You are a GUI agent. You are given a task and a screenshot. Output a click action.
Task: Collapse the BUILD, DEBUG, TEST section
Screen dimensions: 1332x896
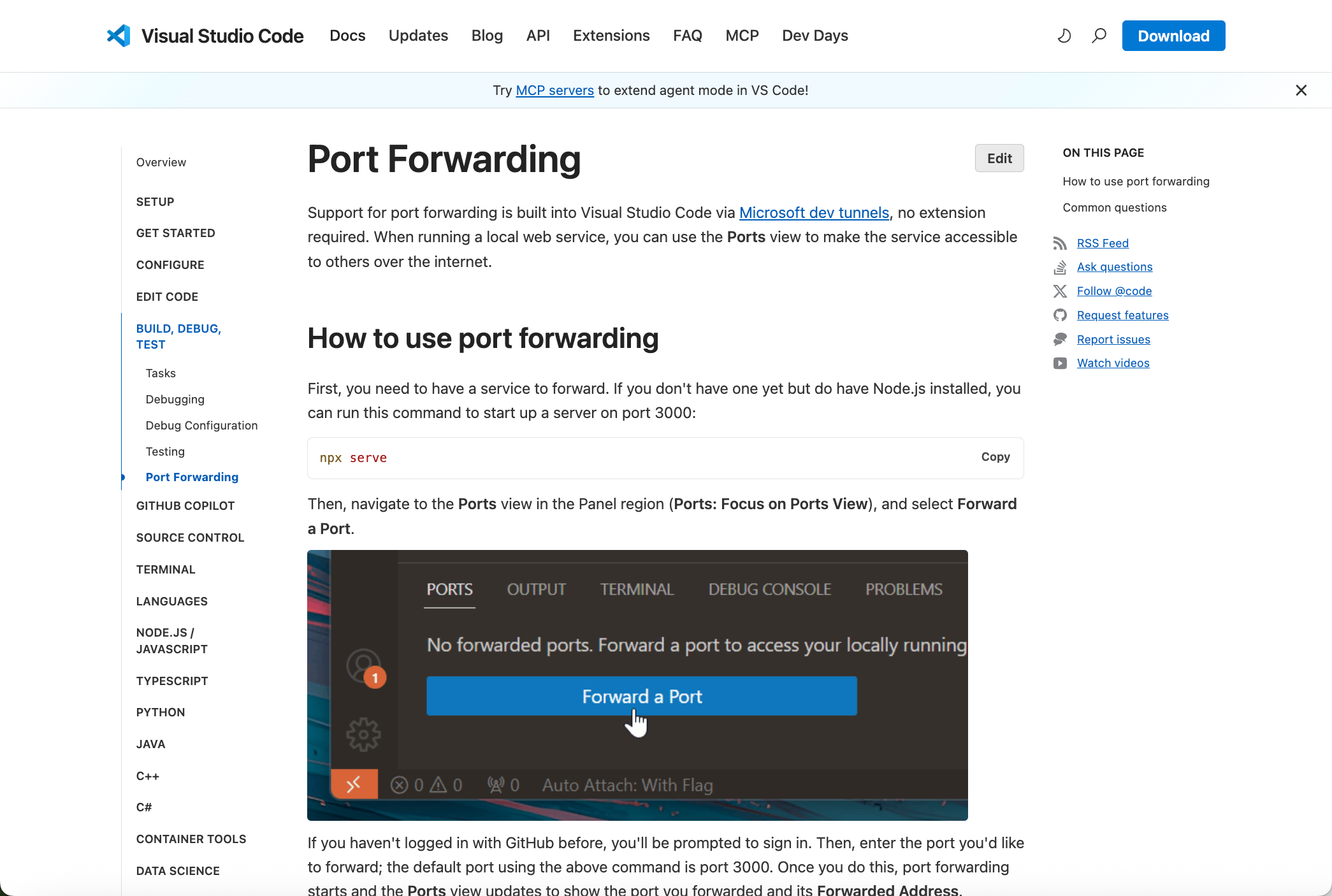click(x=178, y=336)
